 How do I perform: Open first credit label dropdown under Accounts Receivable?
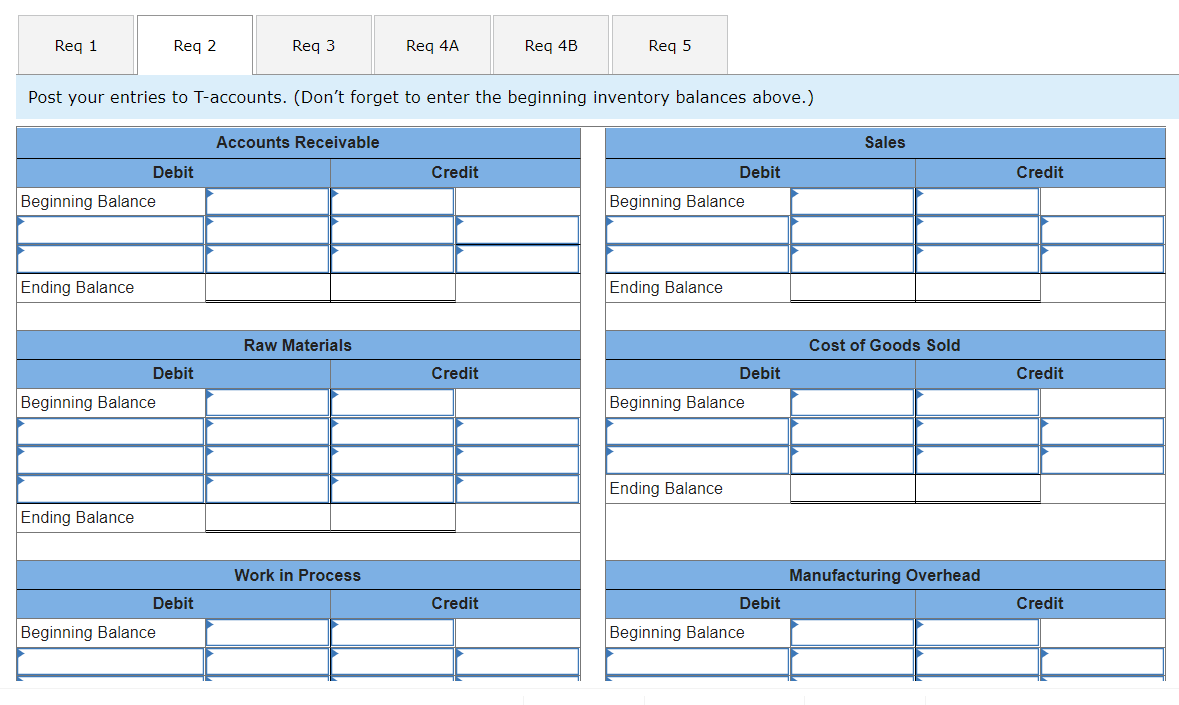517,230
